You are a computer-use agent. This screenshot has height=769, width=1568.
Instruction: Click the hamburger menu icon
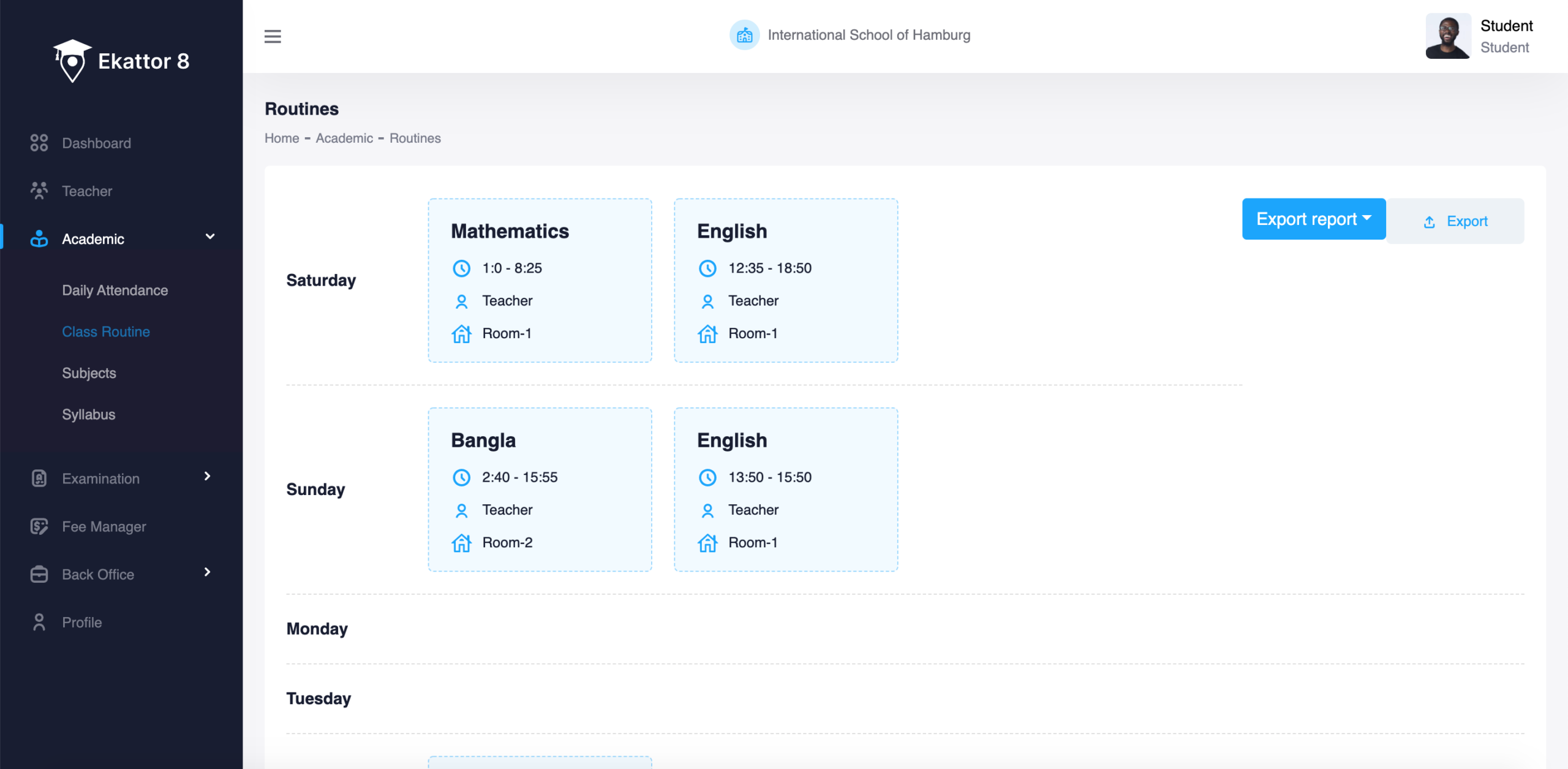(273, 36)
